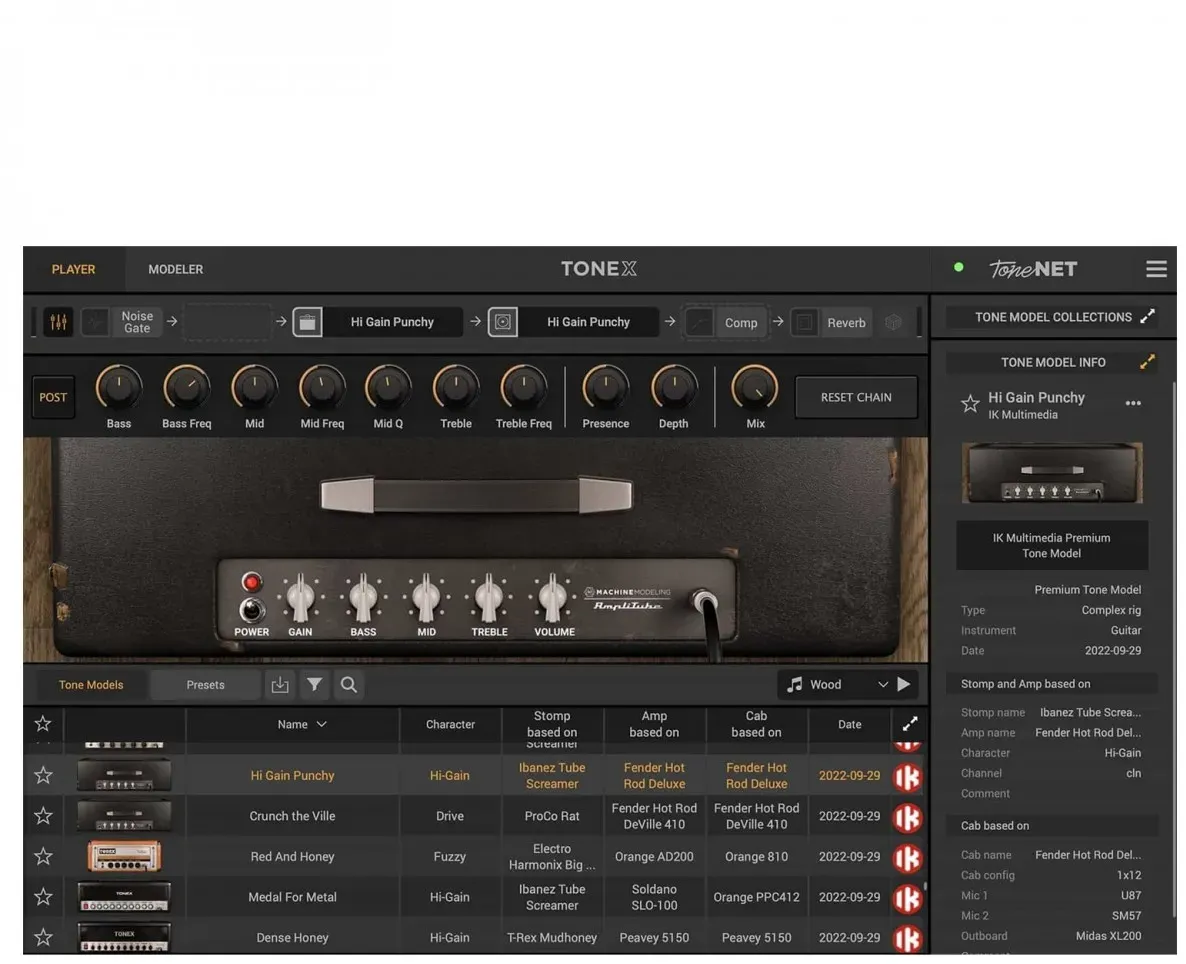Select Hi Gain Punchy cab name in chain

pos(588,322)
